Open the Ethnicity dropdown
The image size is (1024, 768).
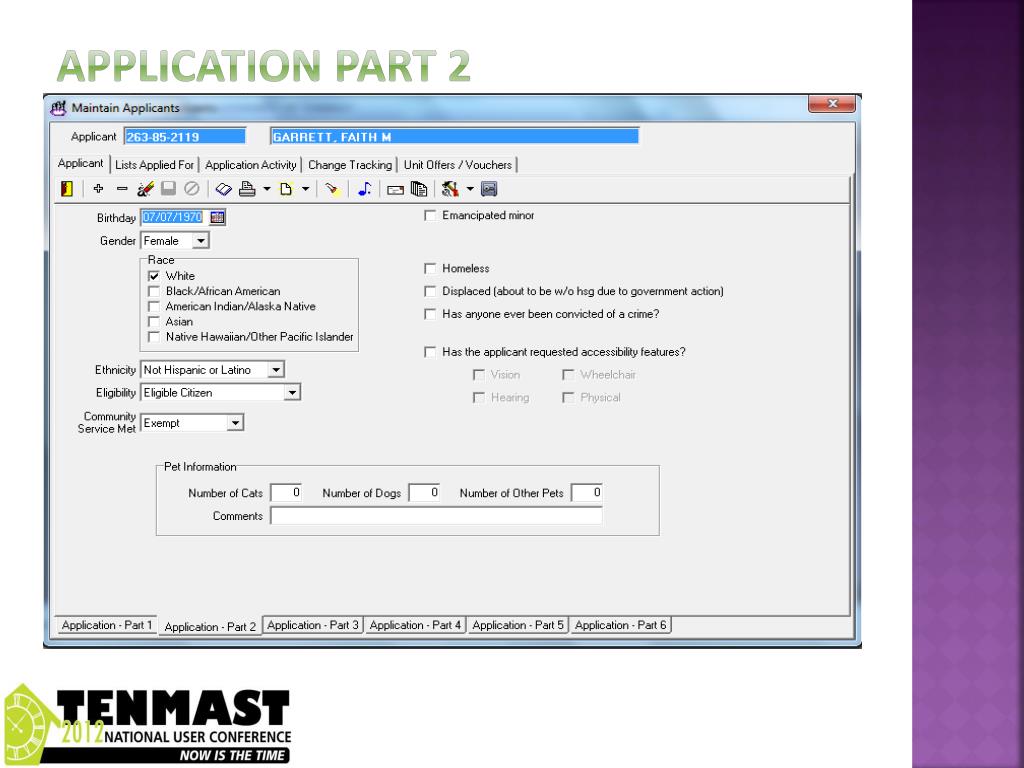click(x=276, y=370)
